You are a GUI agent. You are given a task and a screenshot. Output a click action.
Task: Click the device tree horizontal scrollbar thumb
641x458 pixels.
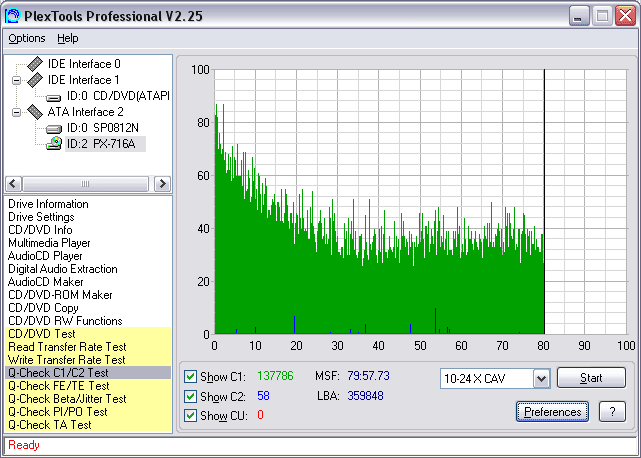(85, 184)
